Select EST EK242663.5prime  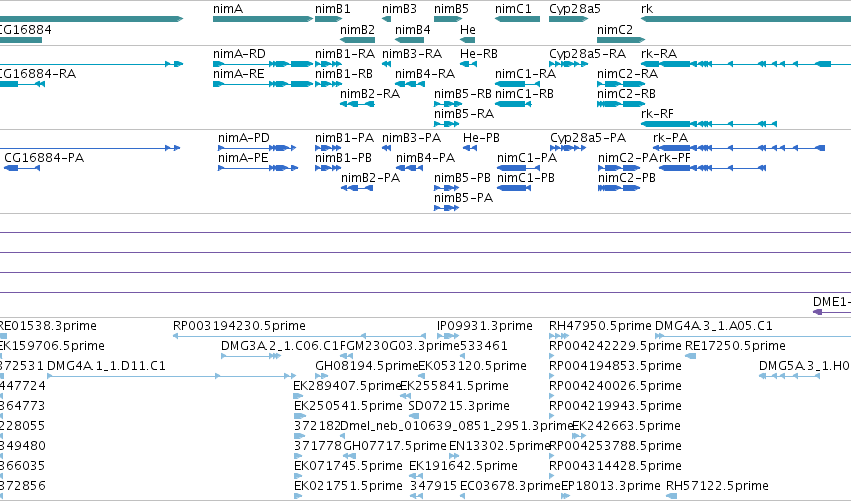click(579, 436)
